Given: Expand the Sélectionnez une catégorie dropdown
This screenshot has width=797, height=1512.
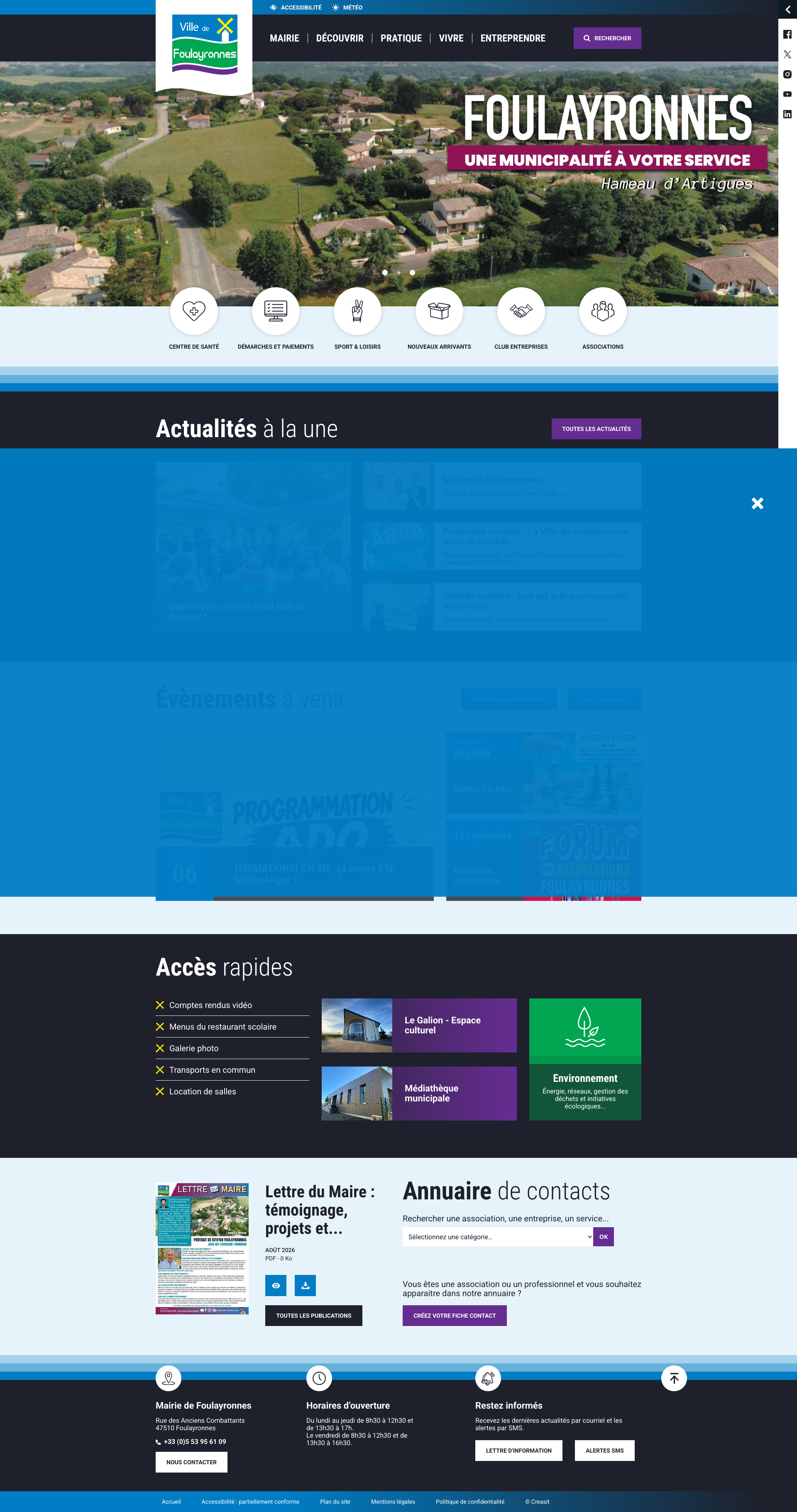Looking at the screenshot, I should pos(498,1237).
